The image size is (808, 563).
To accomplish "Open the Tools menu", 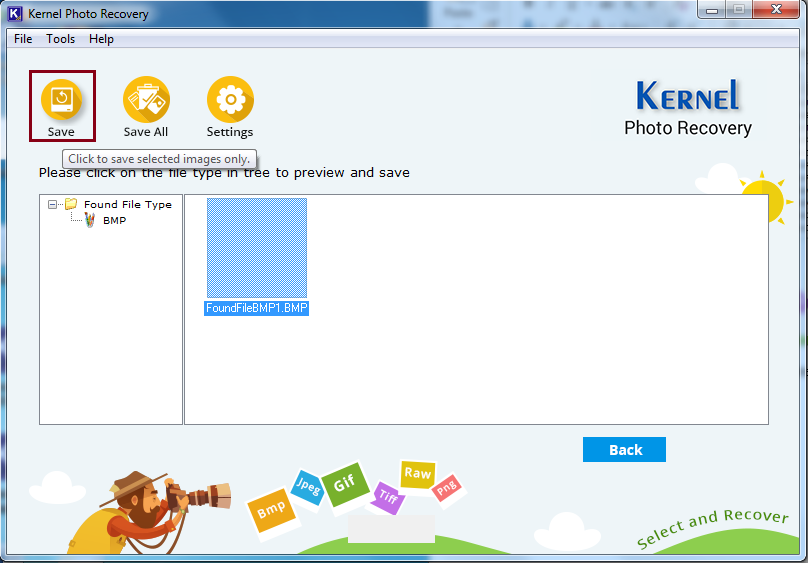I will pos(60,39).
